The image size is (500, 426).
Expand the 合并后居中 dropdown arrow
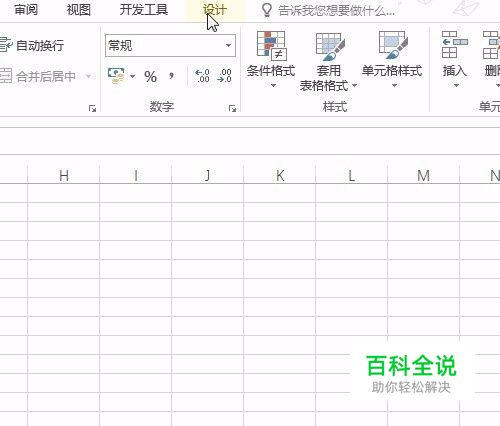(x=89, y=77)
